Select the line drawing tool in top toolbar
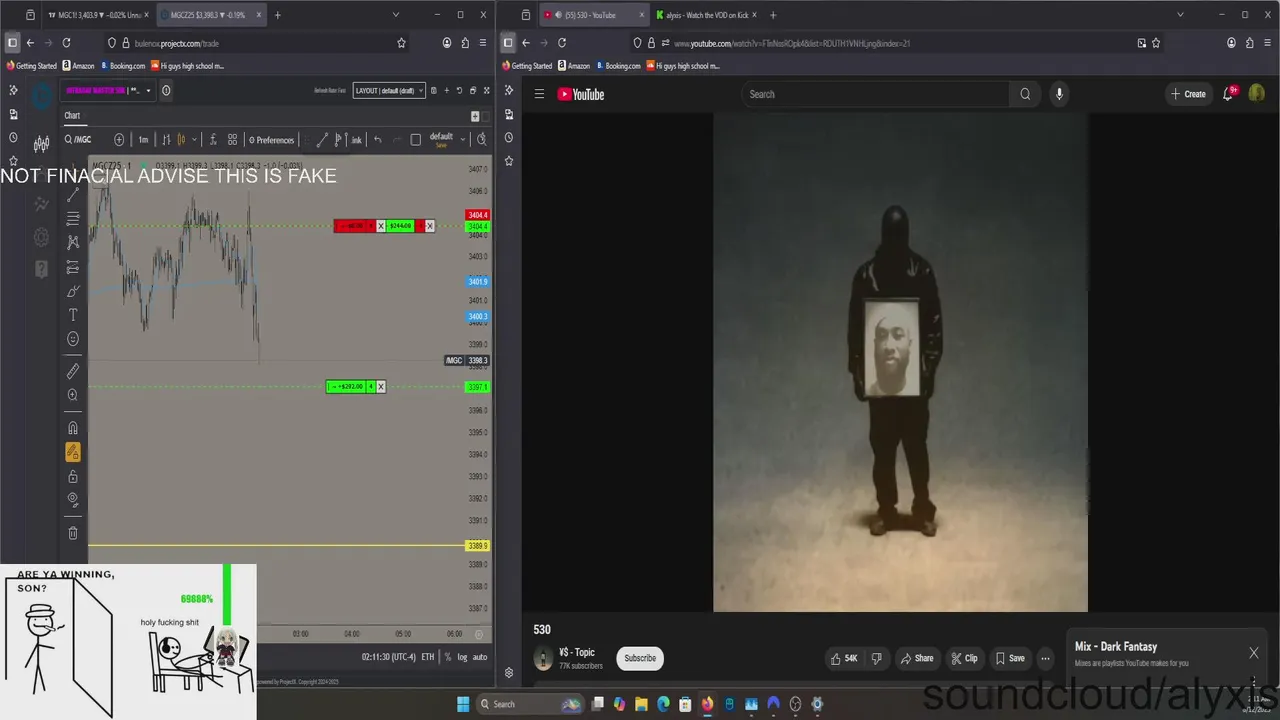Screen dimensions: 1280x720 [x=322, y=140]
